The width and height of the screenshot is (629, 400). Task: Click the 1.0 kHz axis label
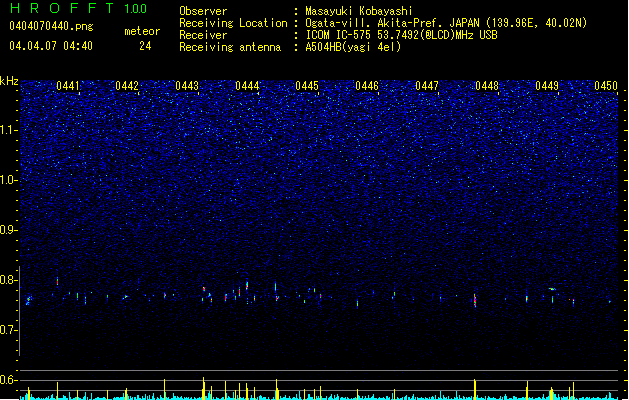[x=8, y=180]
